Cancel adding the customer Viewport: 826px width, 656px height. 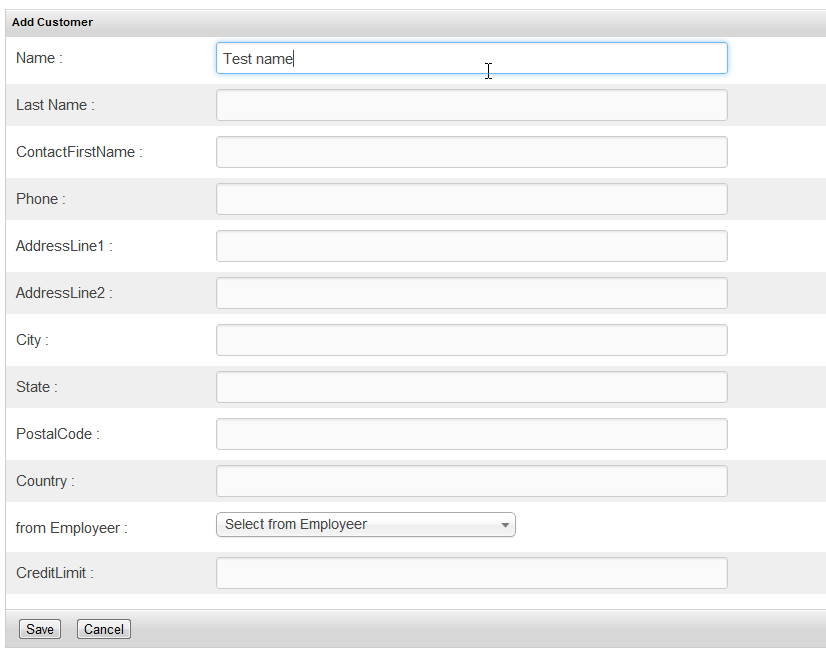tap(104, 629)
